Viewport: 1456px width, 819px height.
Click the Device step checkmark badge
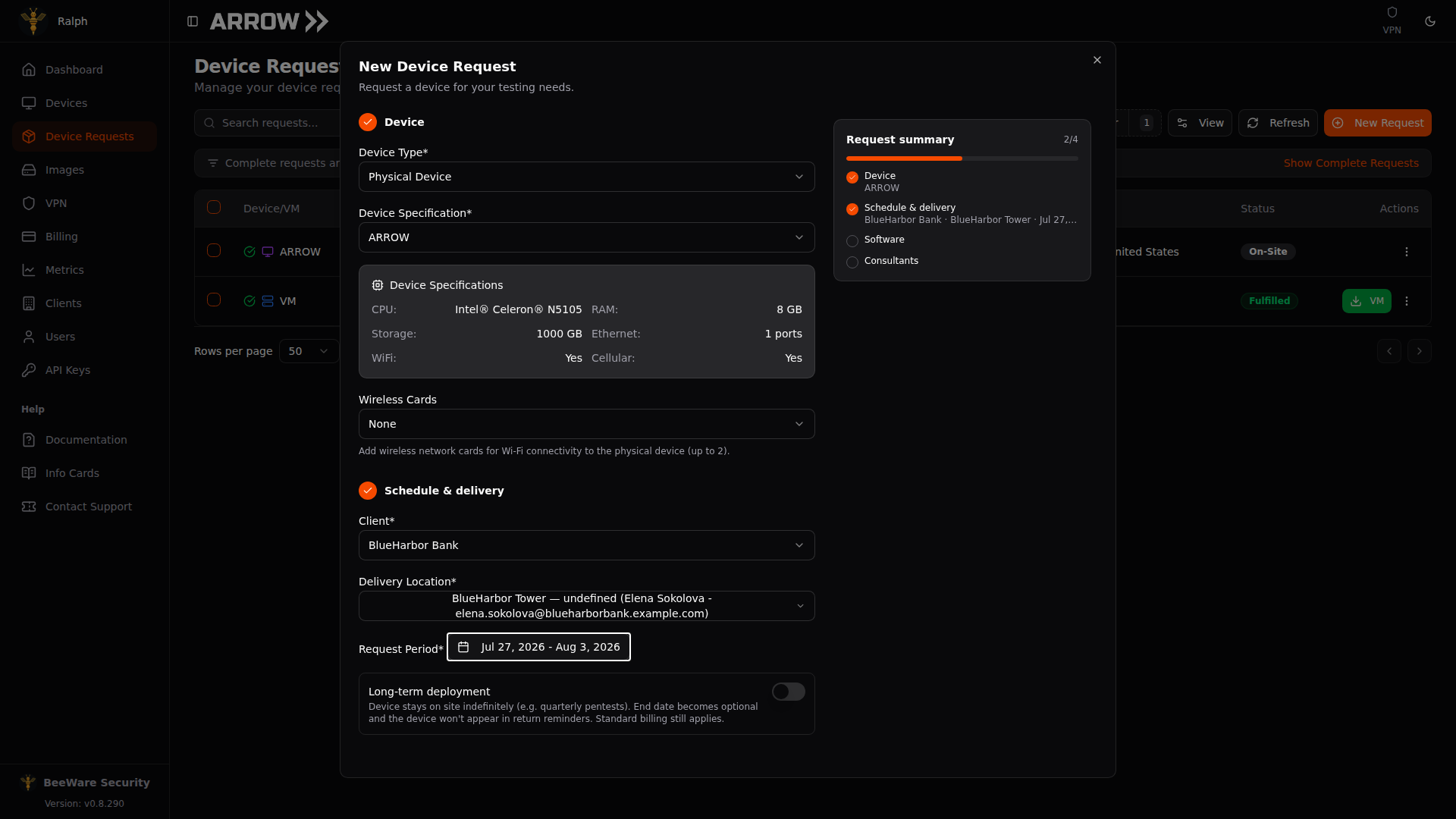pos(368,122)
